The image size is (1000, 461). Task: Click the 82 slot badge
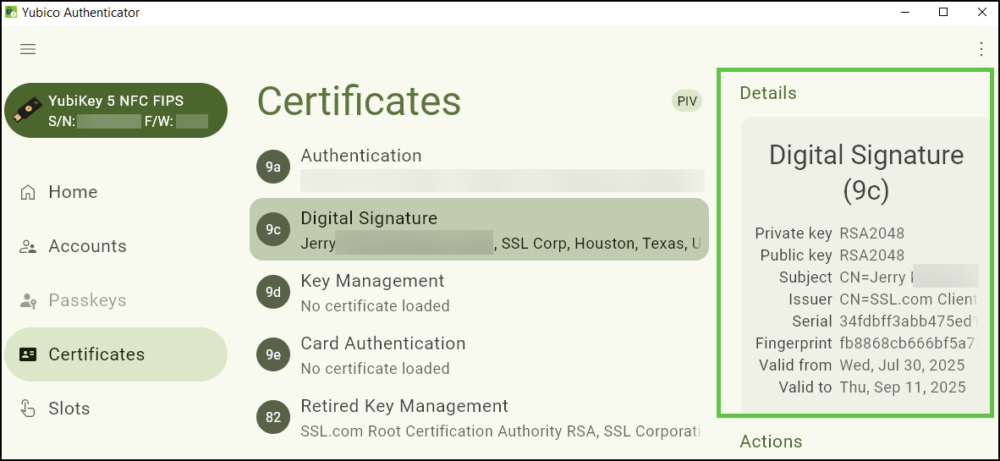tap(273, 417)
